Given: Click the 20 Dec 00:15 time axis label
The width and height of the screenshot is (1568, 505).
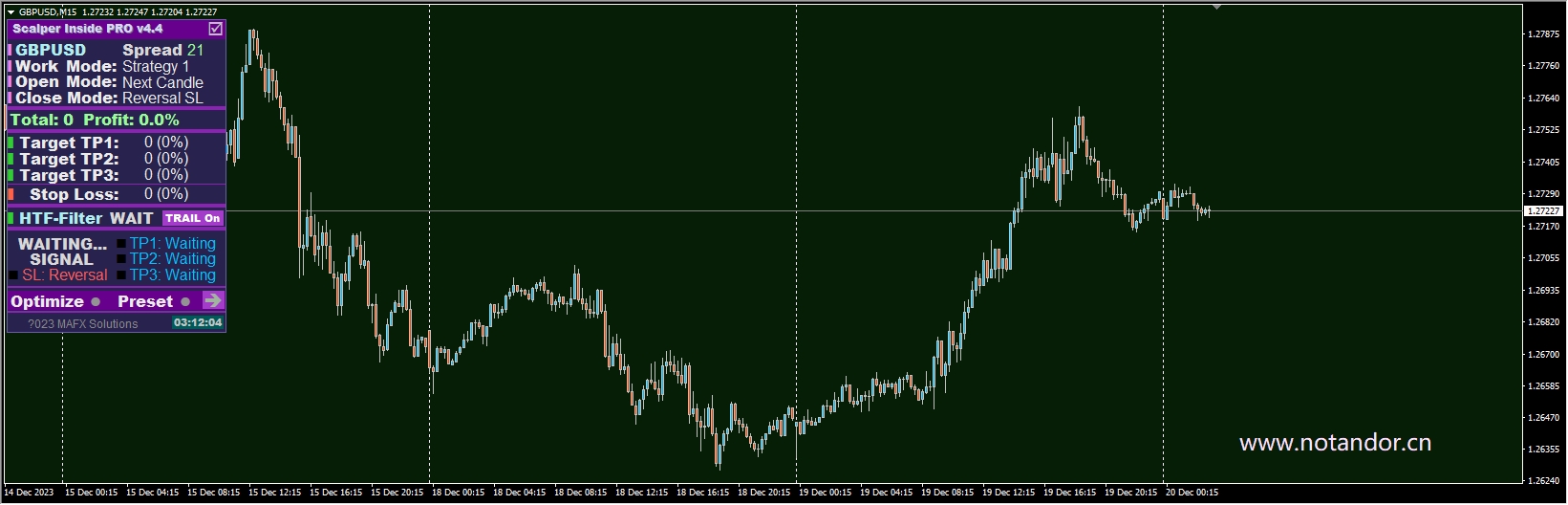Looking at the screenshot, I should [1192, 493].
